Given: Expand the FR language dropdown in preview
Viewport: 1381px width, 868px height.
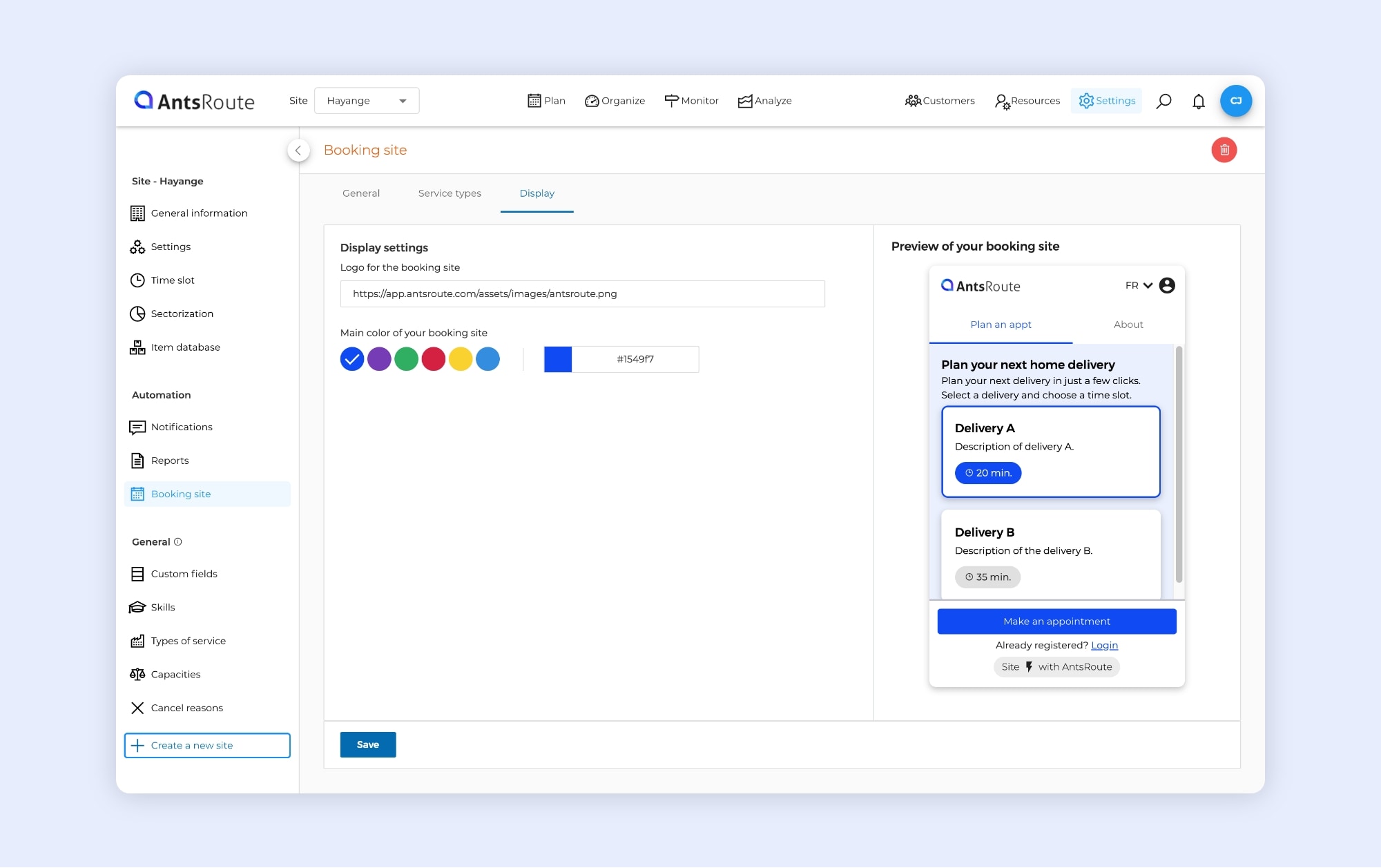Looking at the screenshot, I should click(x=1137, y=285).
